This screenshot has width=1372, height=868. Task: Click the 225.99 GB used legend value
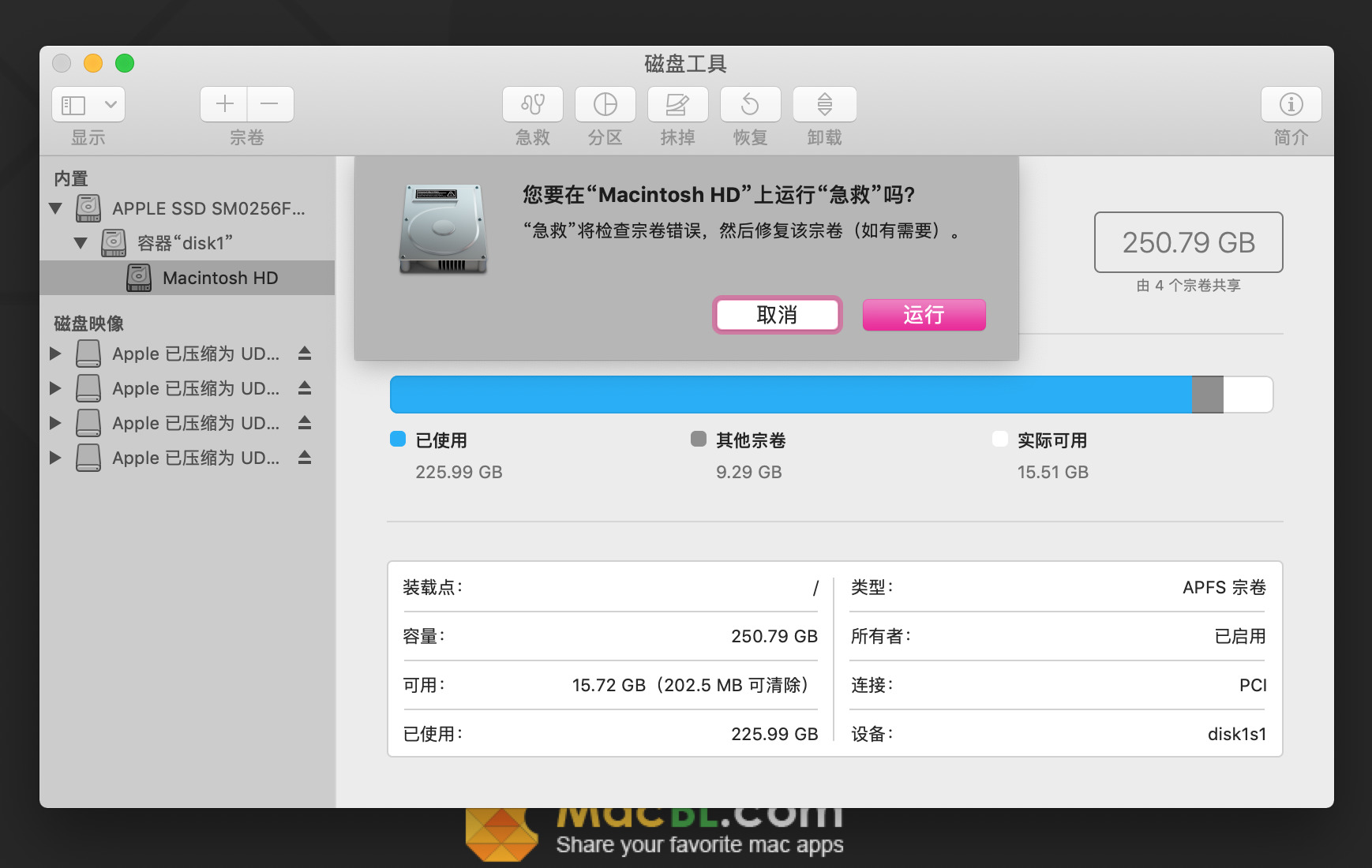[x=459, y=472]
